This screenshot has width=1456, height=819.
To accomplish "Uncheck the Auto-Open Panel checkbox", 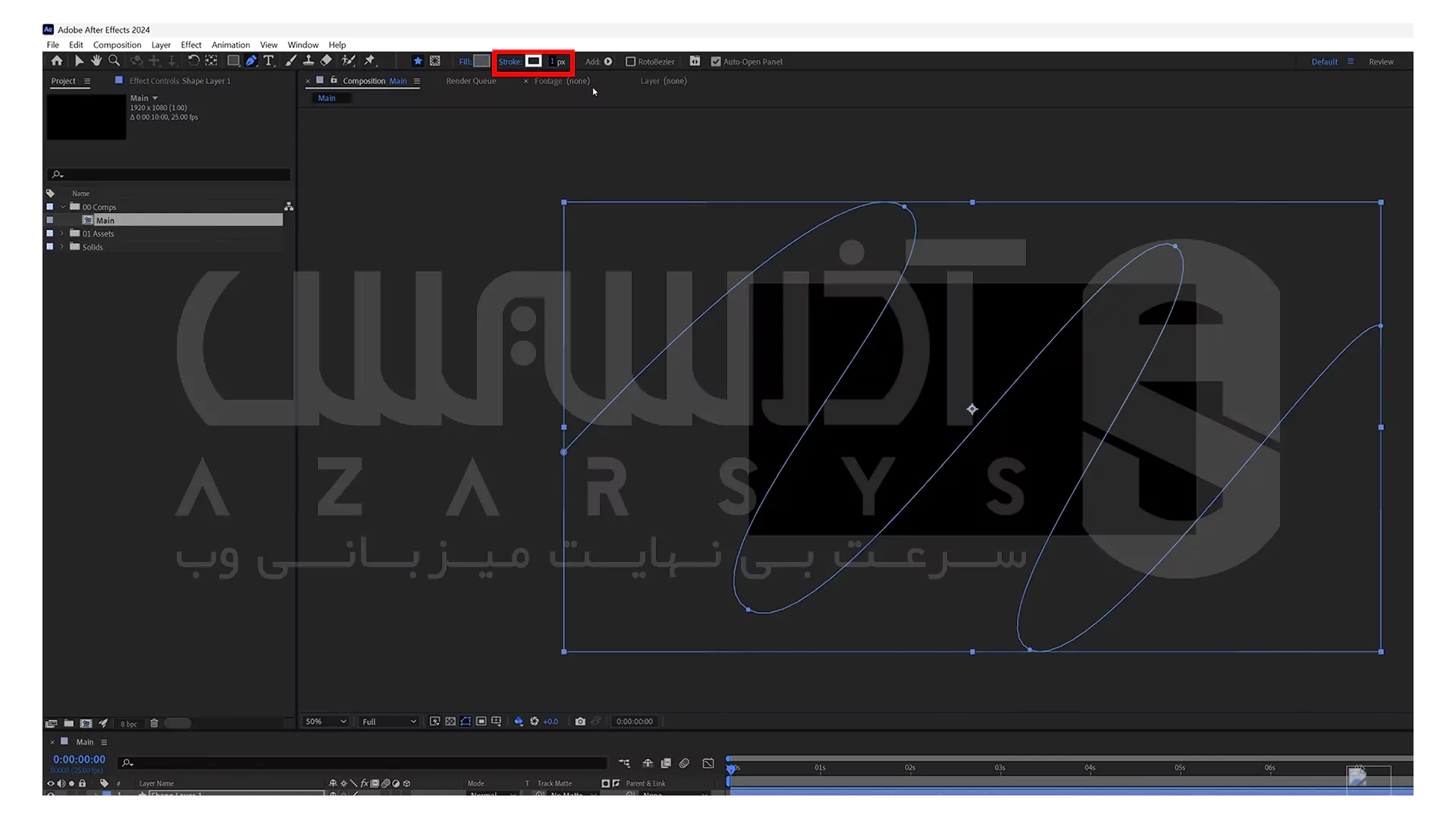I will (716, 61).
